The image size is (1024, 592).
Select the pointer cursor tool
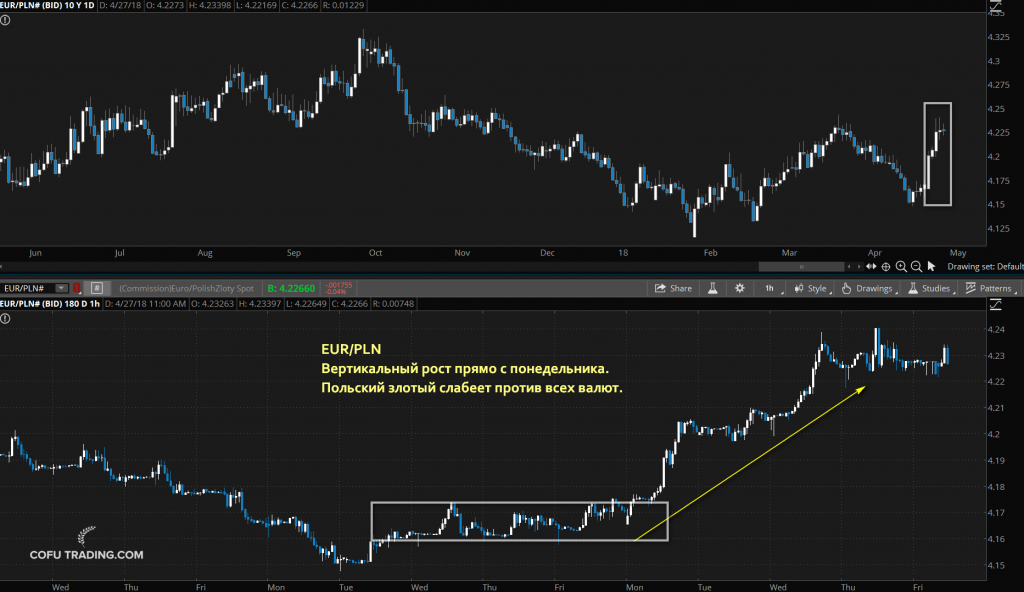(x=931, y=267)
